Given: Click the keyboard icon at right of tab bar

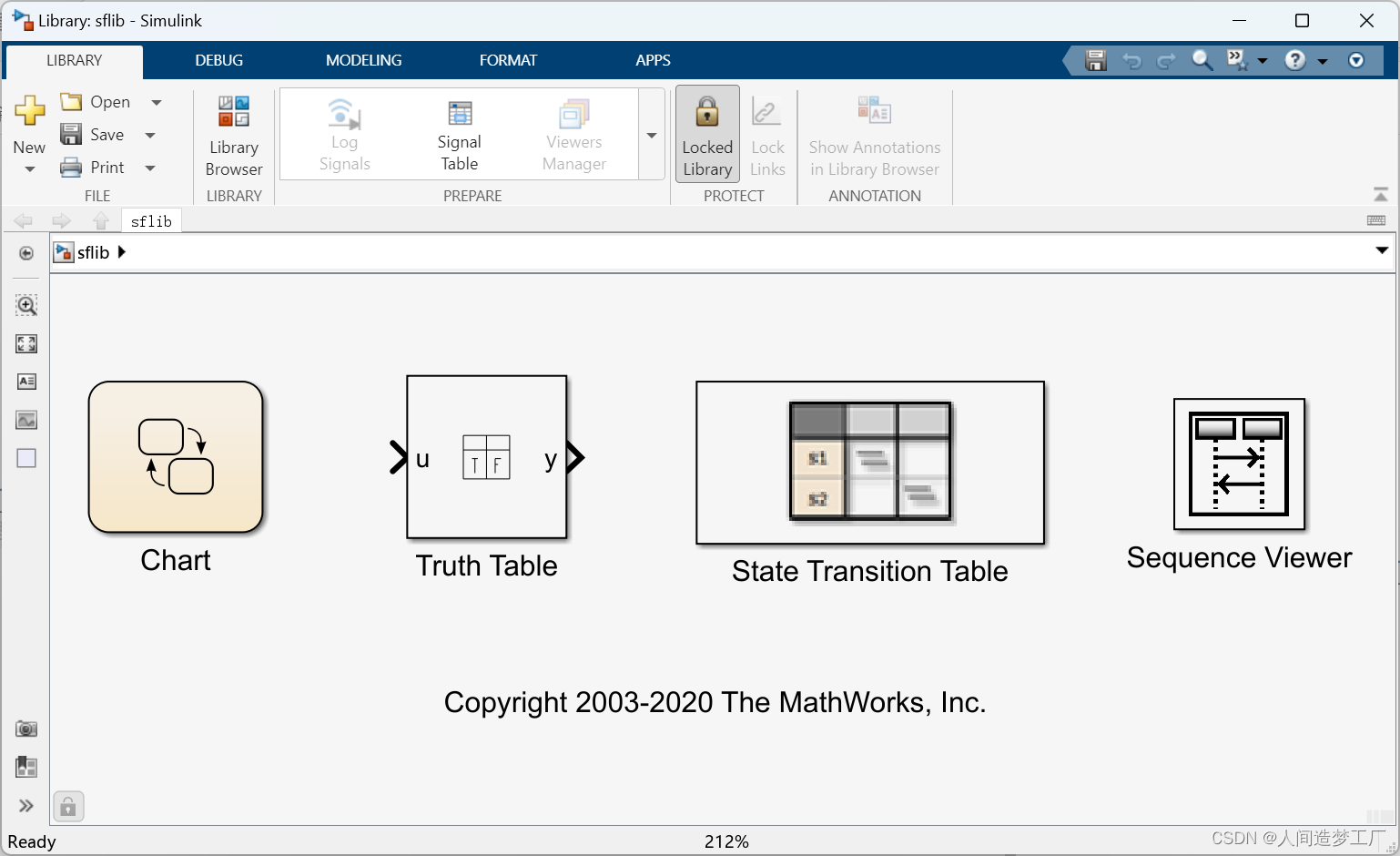Looking at the screenshot, I should click(x=1376, y=220).
